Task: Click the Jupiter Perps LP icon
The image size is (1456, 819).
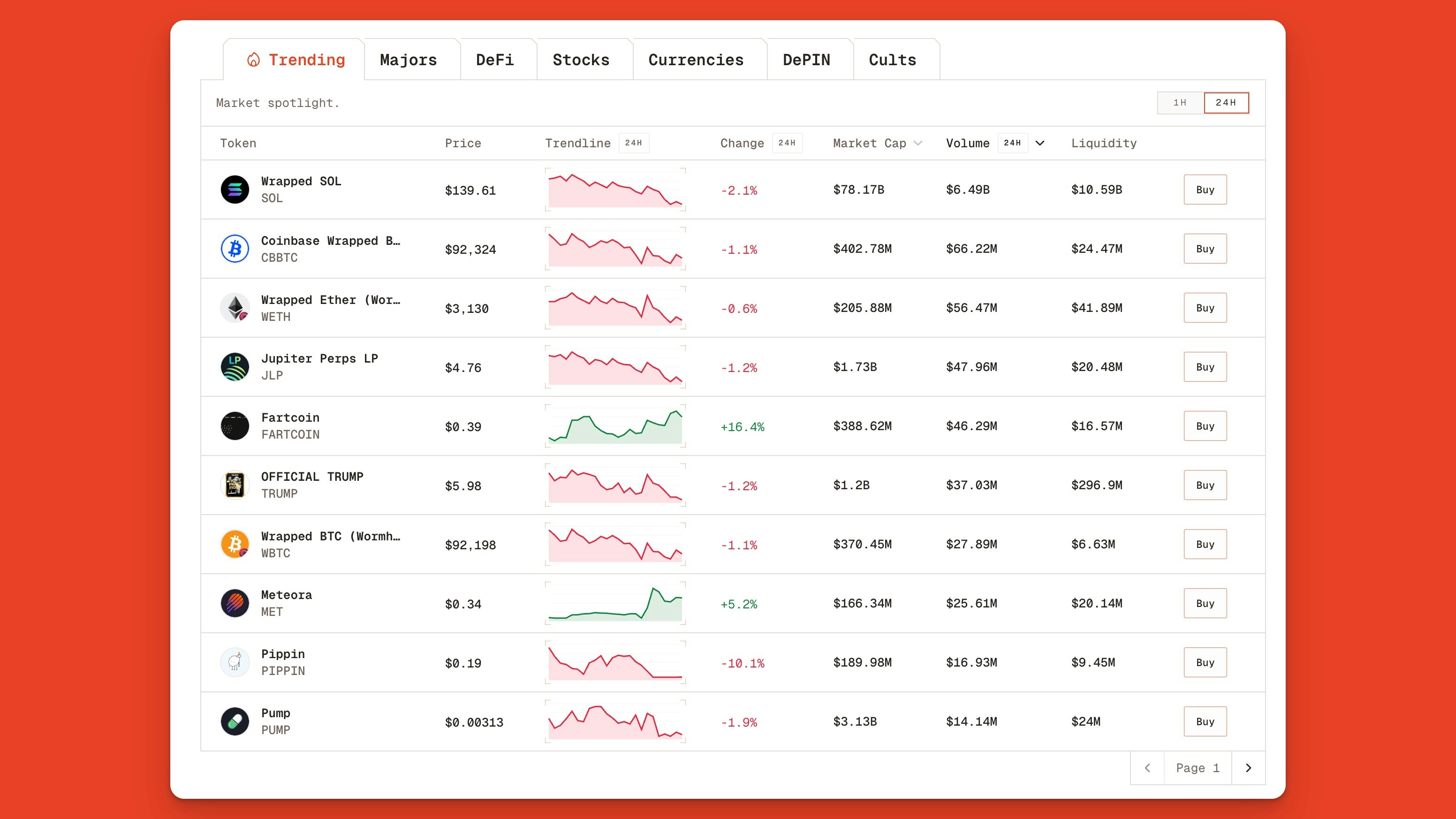Action: click(x=235, y=367)
